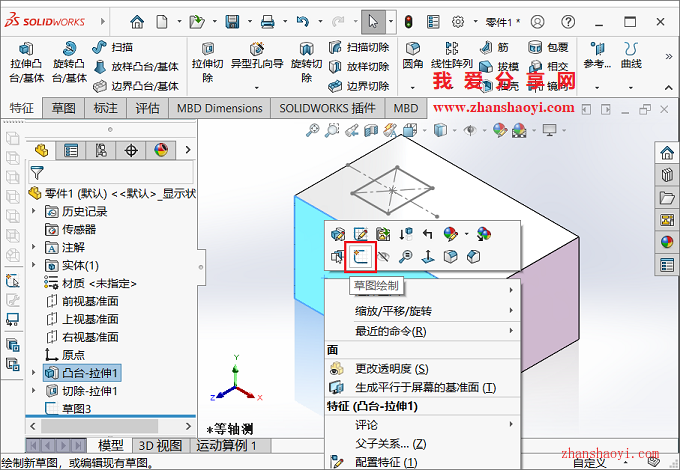
Task: Expand the 注解 tree node
Action: point(33,247)
